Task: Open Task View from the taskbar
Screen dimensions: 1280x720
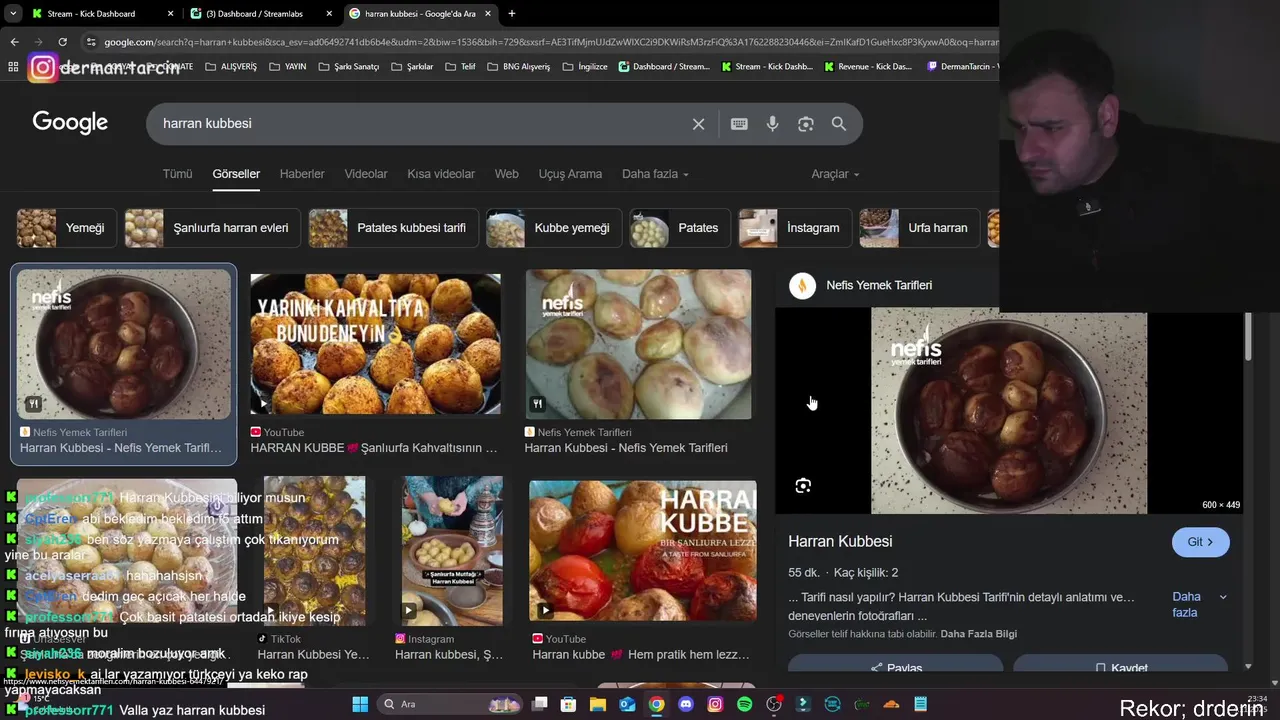Action: [539, 704]
